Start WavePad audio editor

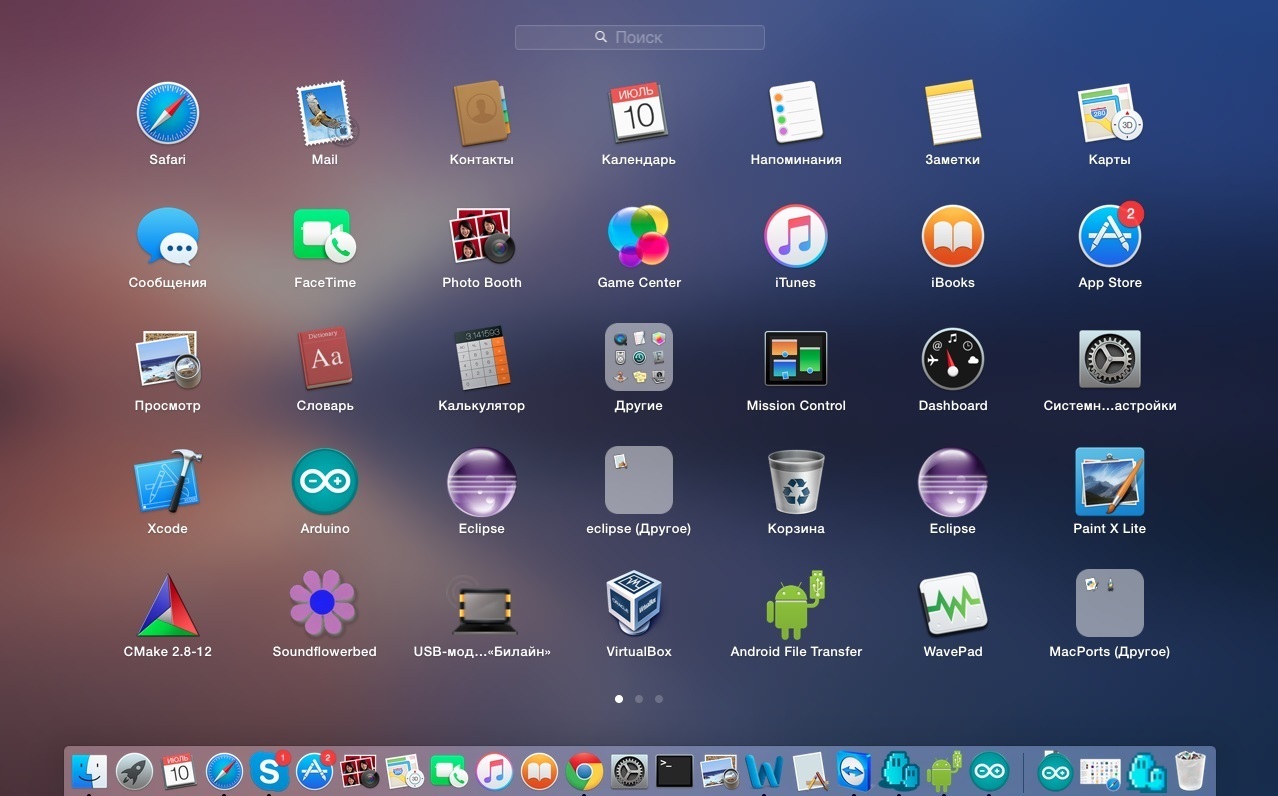tap(952, 604)
